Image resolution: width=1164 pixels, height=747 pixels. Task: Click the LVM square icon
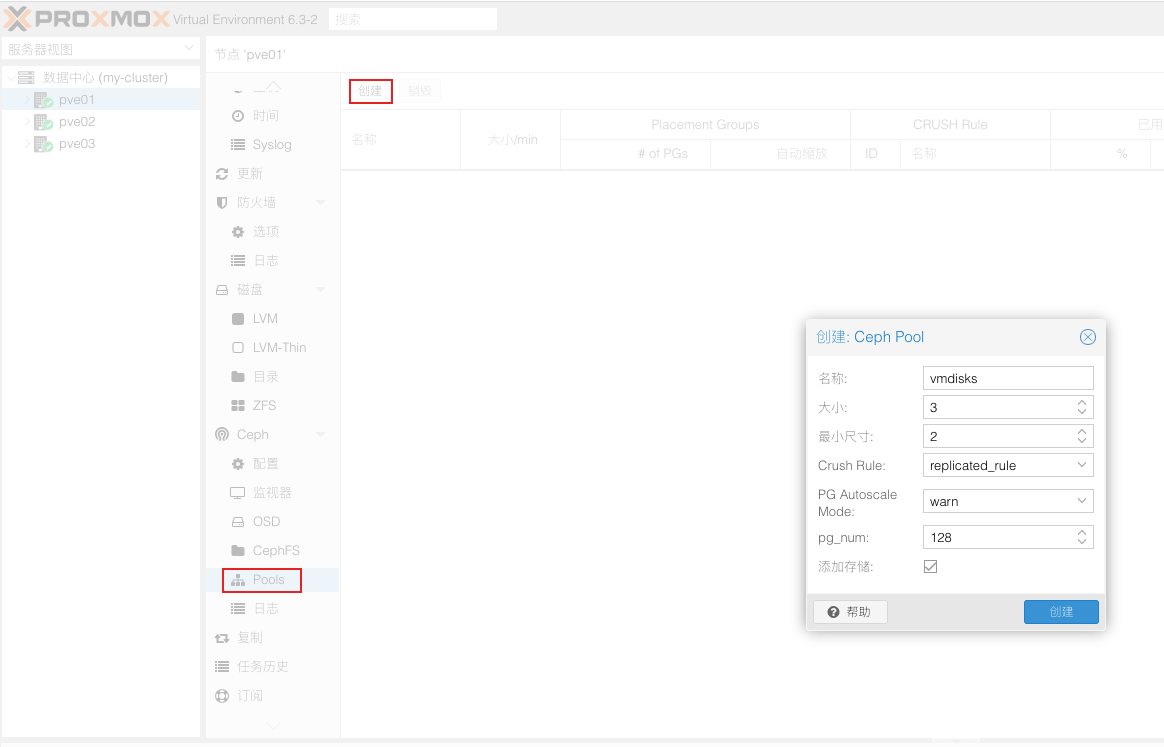[238, 319]
